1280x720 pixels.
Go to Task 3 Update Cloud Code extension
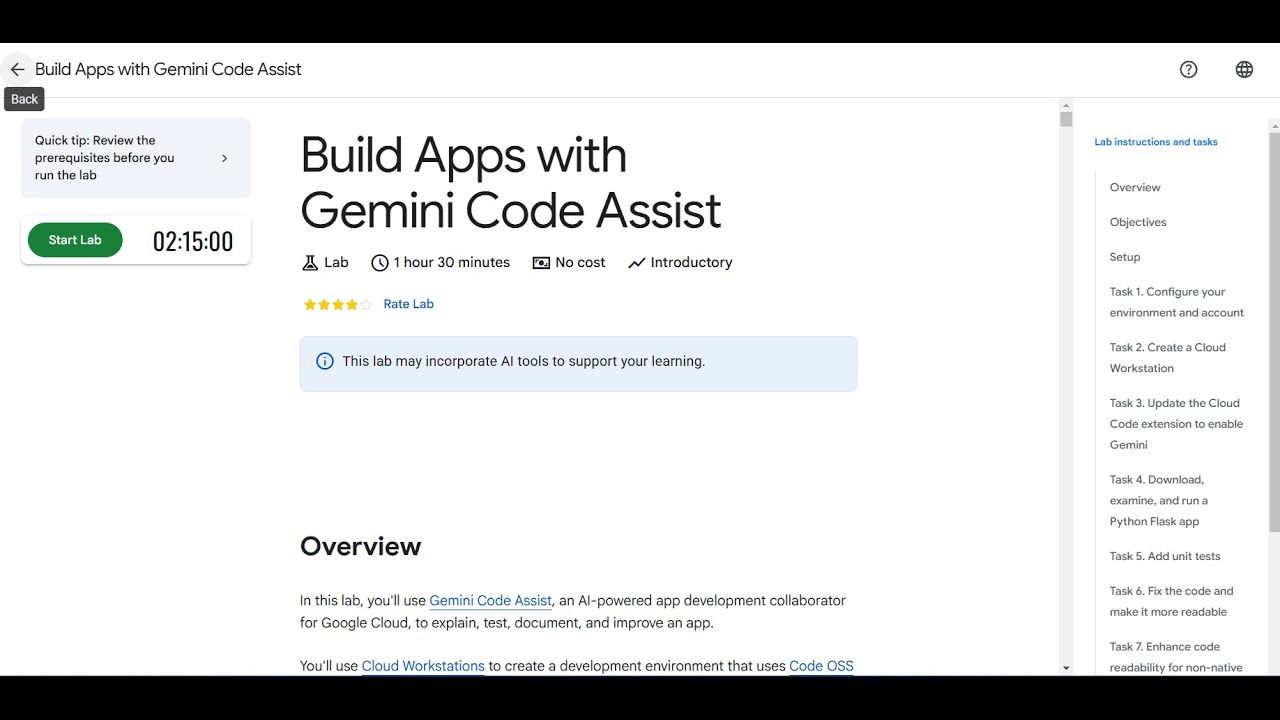[1177, 424]
